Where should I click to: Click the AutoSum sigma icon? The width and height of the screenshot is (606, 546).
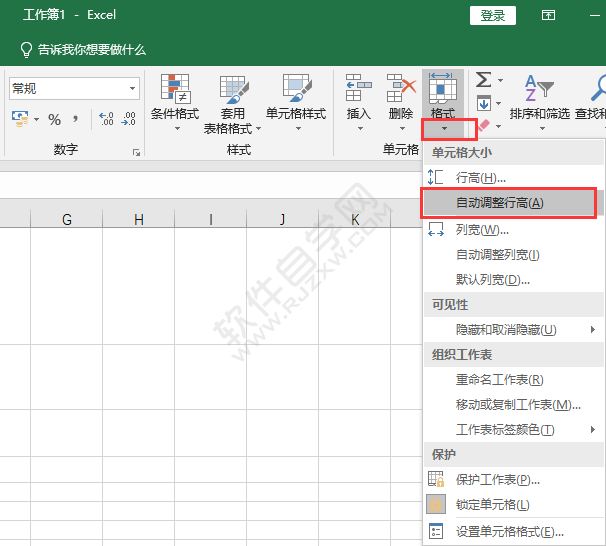click(x=483, y=80)
